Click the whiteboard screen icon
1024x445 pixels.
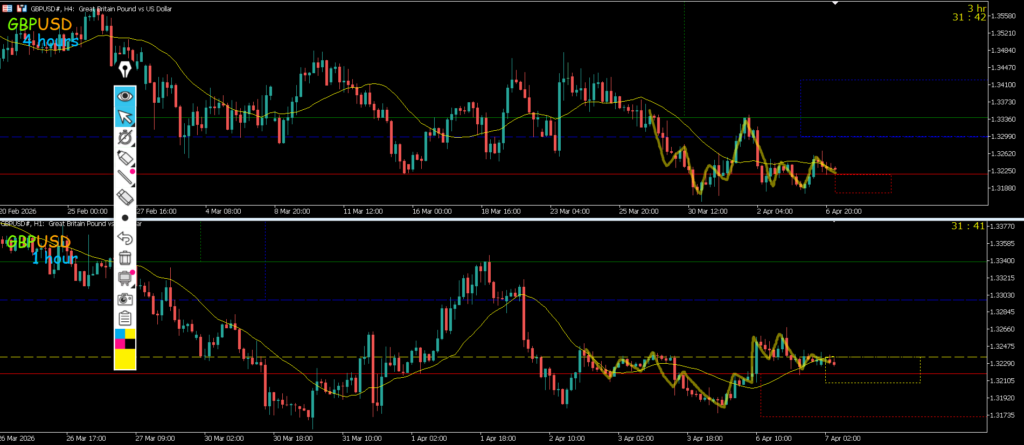125,278
